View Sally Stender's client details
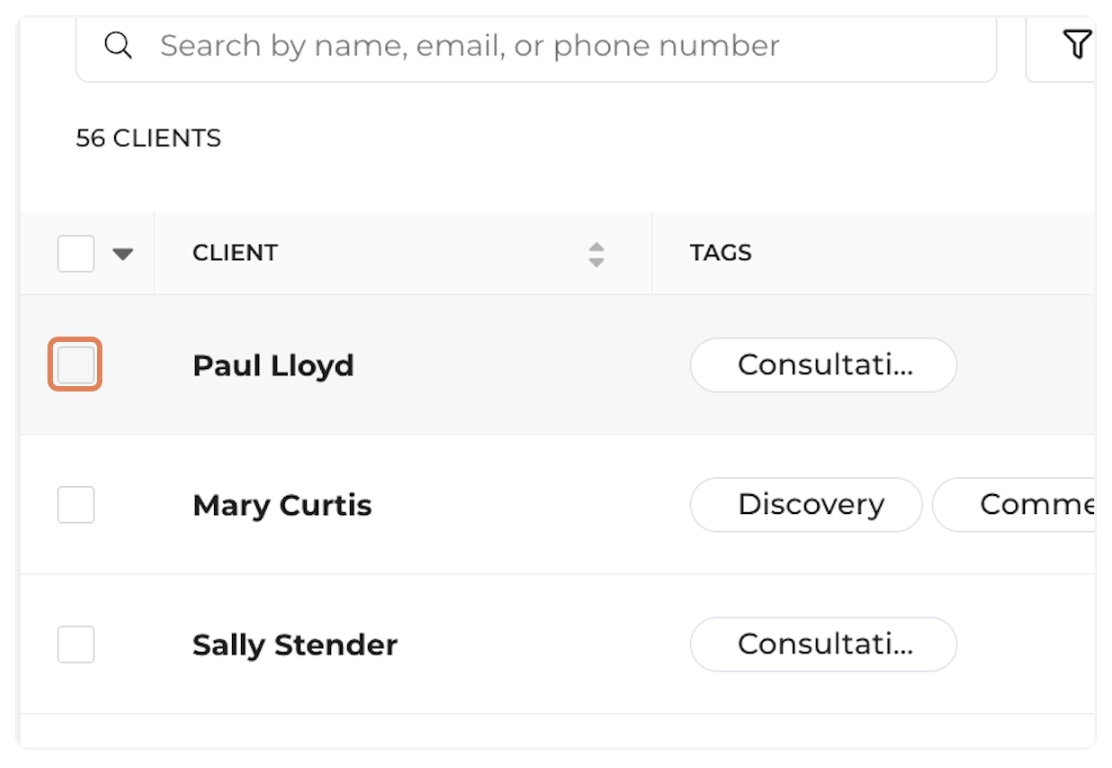The image size is (1112, 768). (295, 646)
